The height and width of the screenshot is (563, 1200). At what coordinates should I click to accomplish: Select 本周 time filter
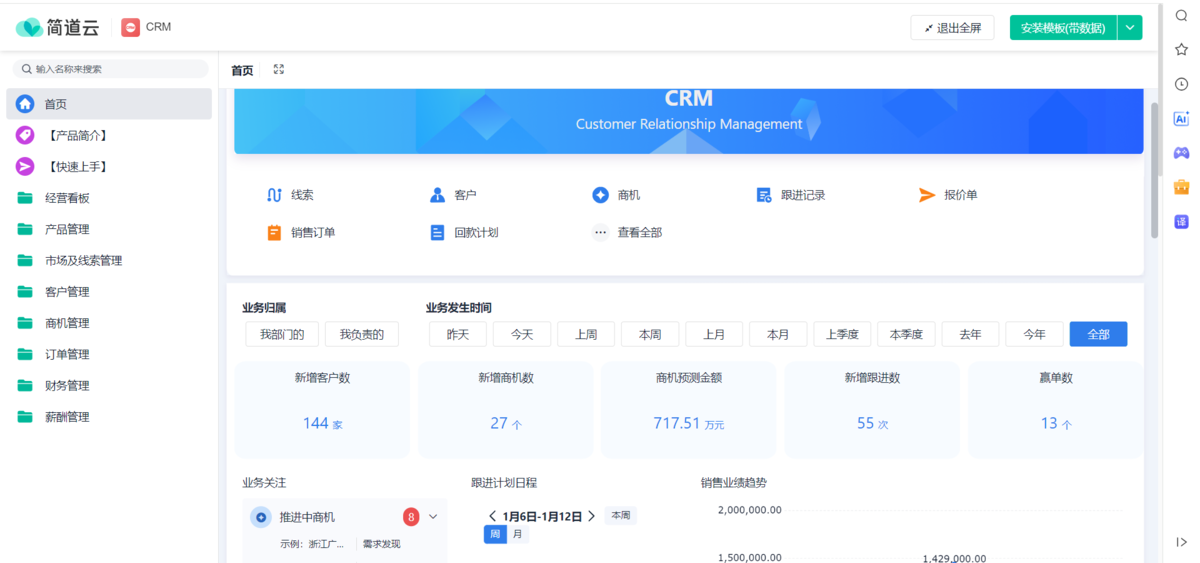click(x=650, y=334)
